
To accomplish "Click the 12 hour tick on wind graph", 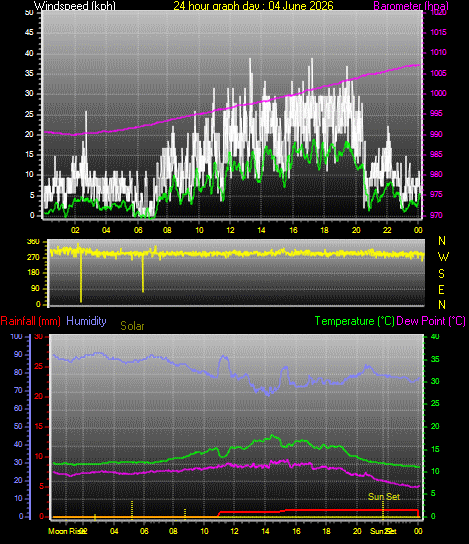I will click(x=230, y=230).
